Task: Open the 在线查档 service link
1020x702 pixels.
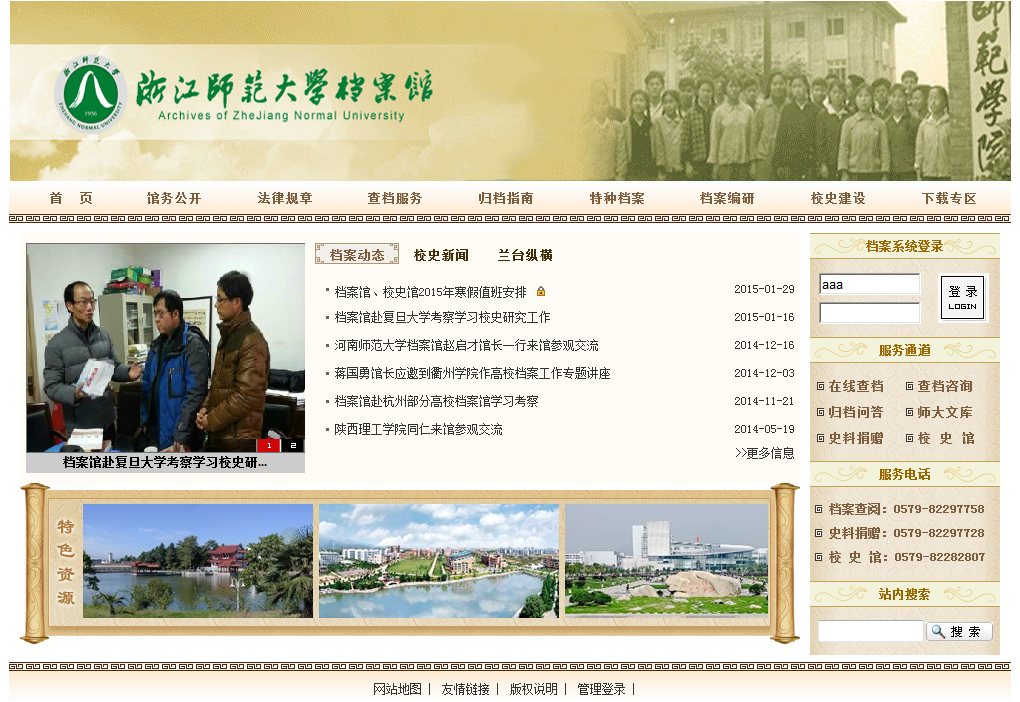Action: tap(856, 386)
